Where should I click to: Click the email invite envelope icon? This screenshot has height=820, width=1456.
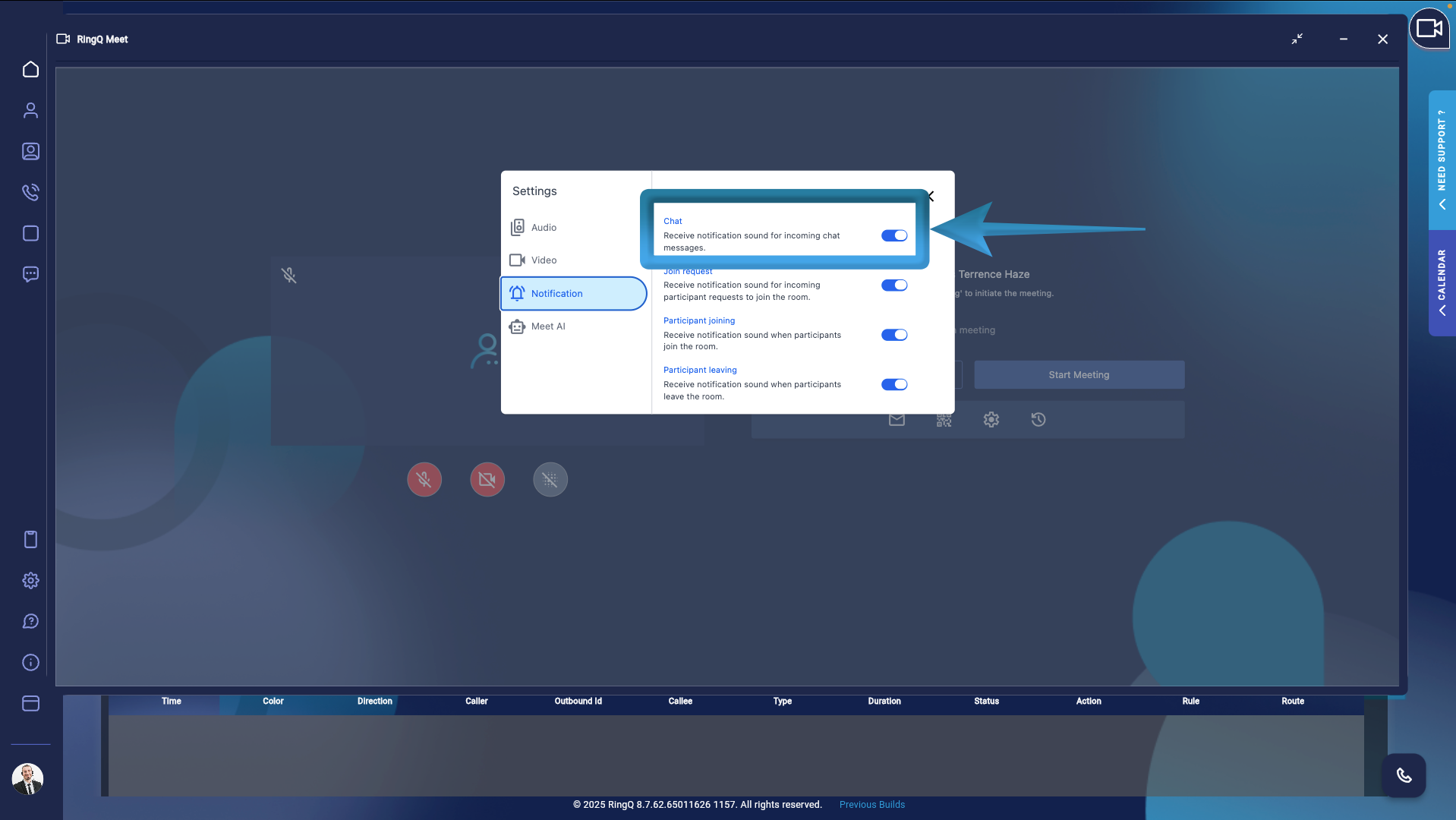897,419
